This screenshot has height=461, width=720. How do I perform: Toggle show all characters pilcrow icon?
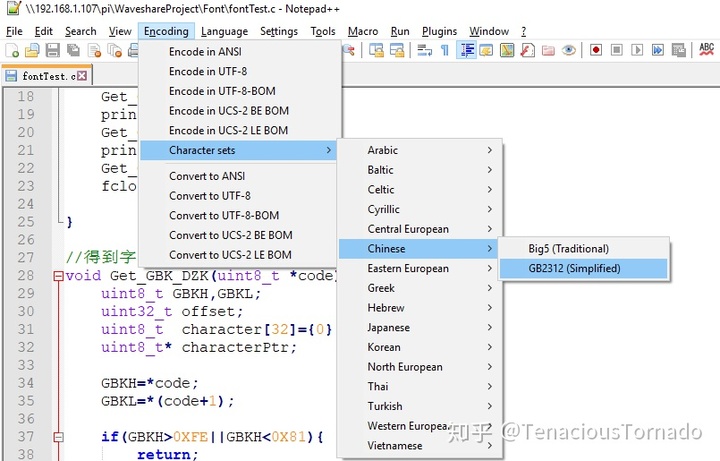point(444,50)
